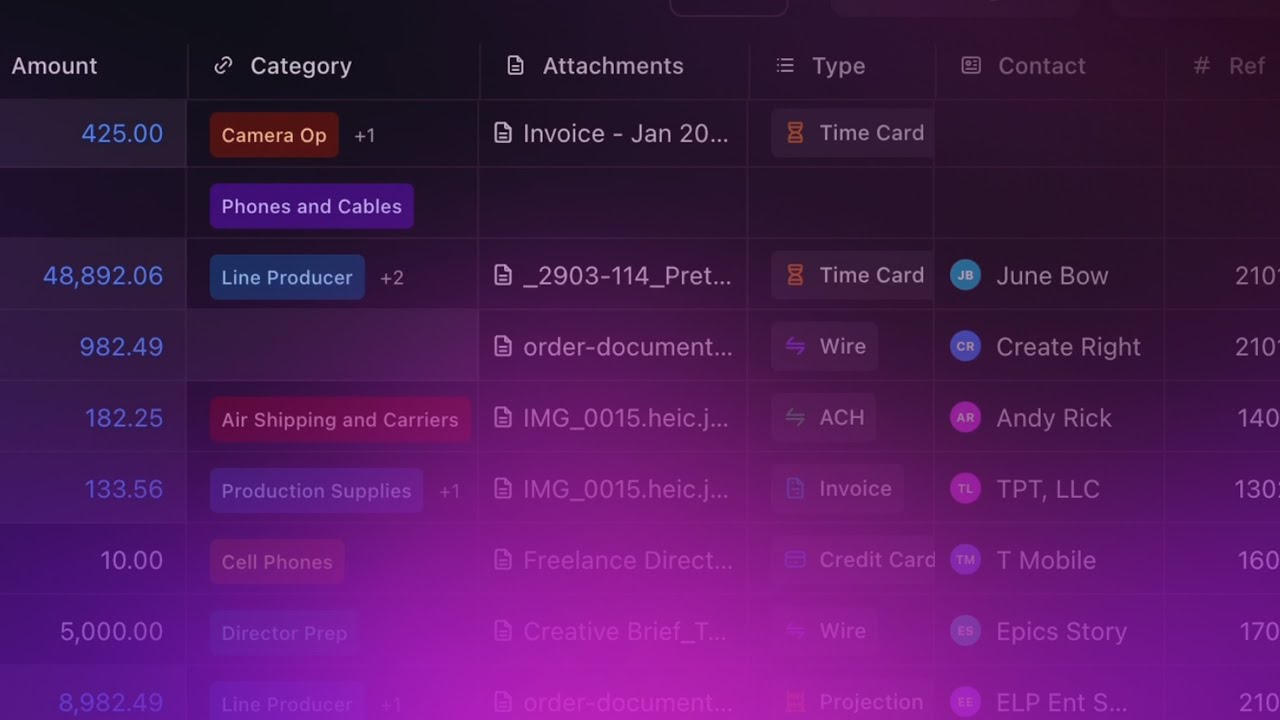
Task: Click the contact card icon beside Contact header
Action: [x=971, y=66]
